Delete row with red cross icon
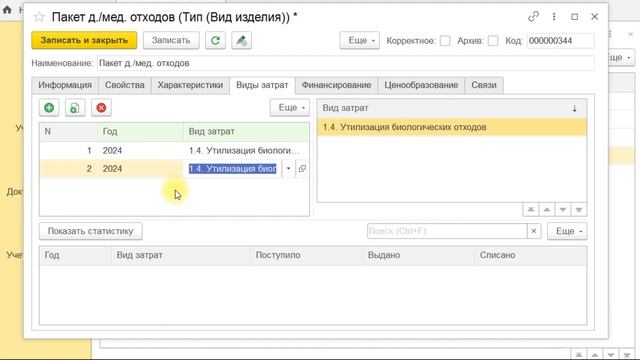Image resolution: width=640 pixels, height=360 pixels. [x=101, y=108]
